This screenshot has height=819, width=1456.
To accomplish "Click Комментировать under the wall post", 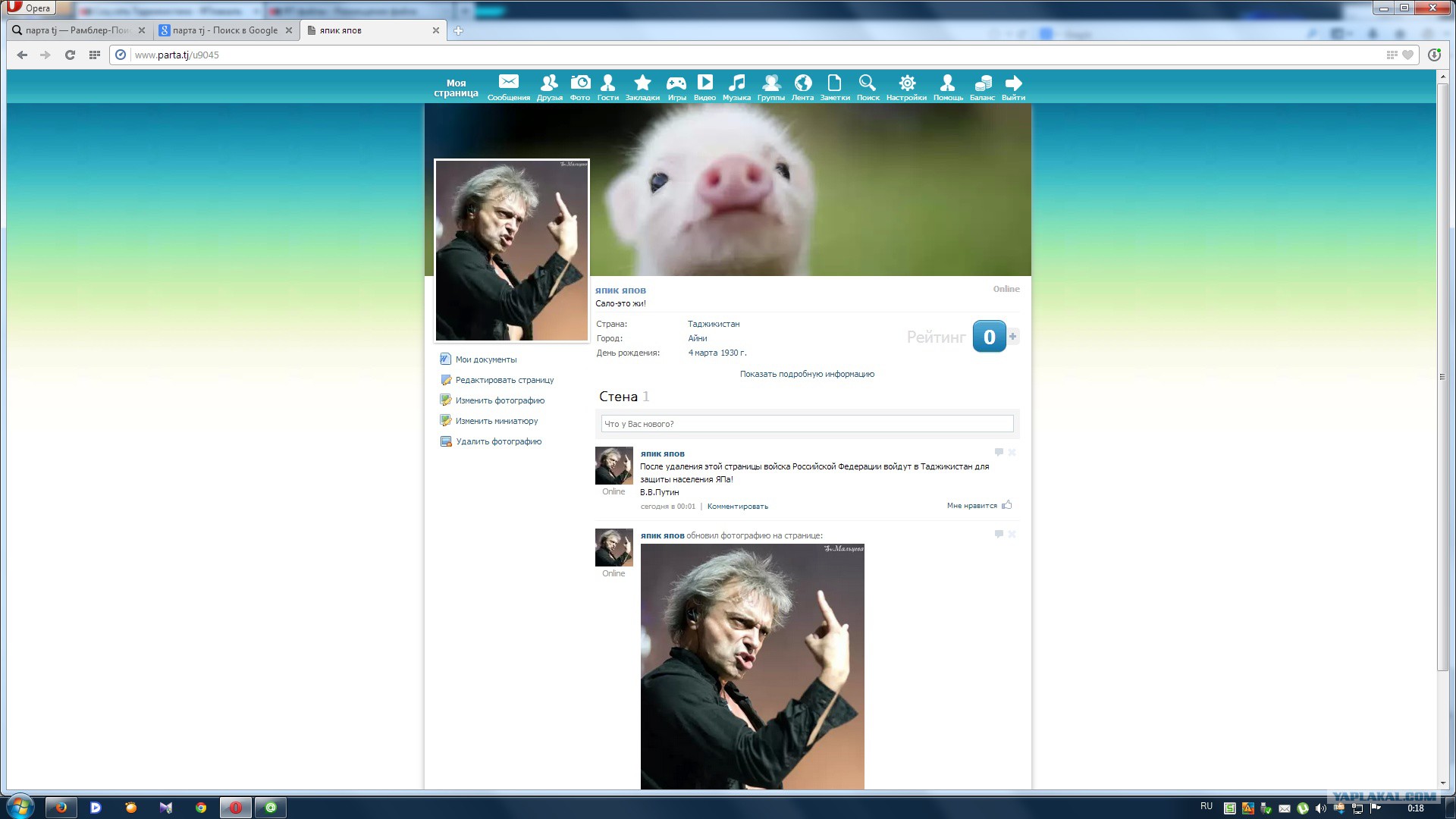I will [737, 507].
